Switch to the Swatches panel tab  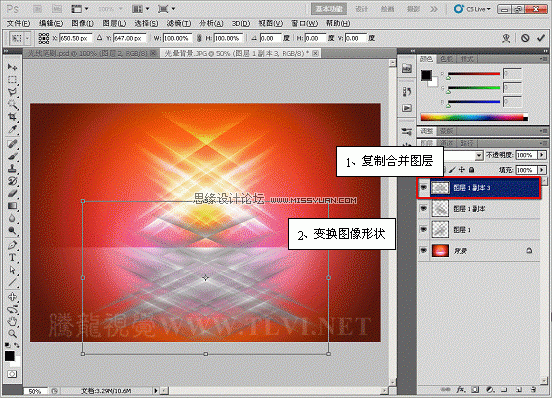click(446, 59)
